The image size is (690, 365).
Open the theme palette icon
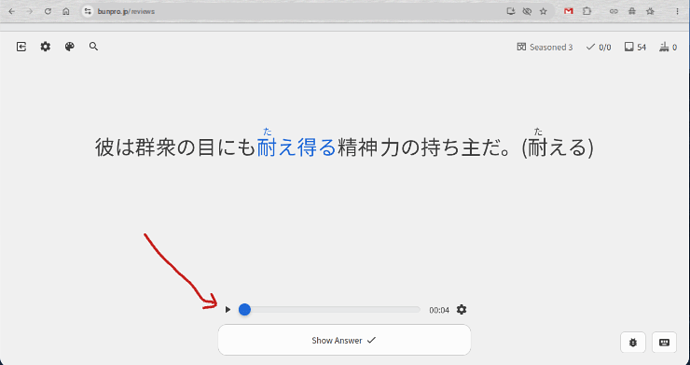(70, 47)
